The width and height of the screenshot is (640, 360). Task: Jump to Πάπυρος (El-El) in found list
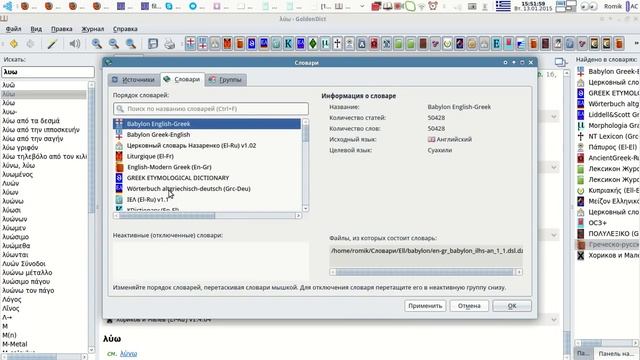[x=607, y=147]
